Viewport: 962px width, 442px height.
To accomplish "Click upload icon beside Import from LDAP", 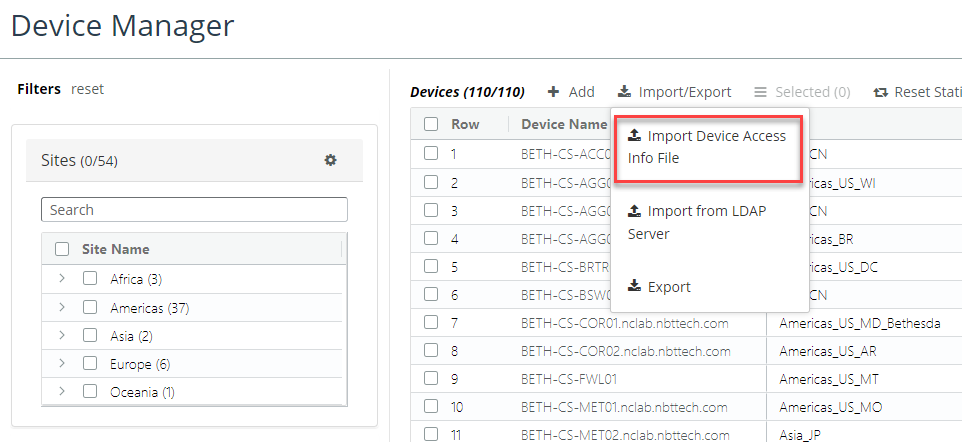I will pos(634,211).
